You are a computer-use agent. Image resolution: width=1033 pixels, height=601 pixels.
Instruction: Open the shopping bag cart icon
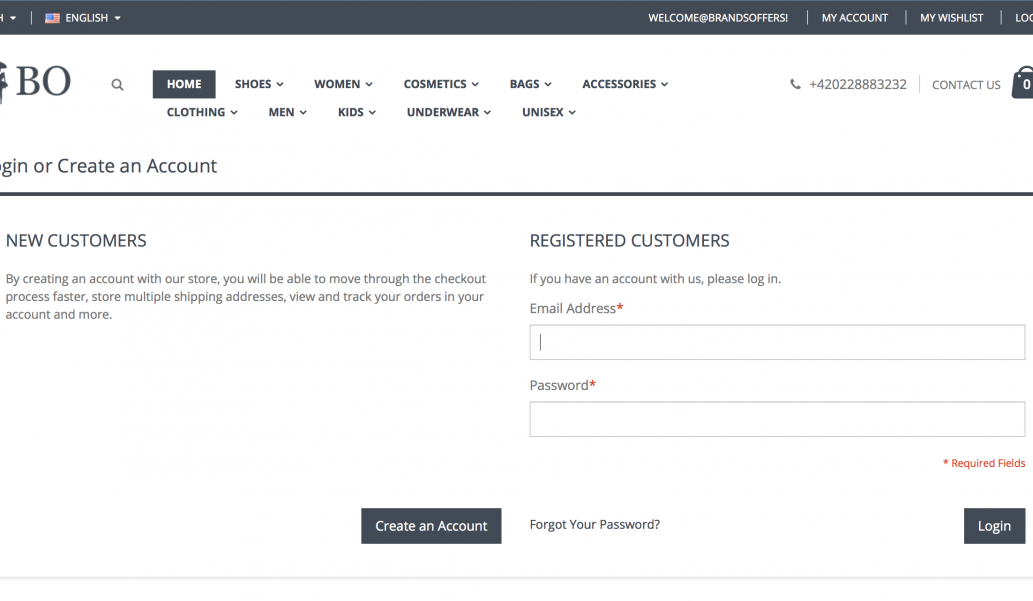tap(1023, 82)
